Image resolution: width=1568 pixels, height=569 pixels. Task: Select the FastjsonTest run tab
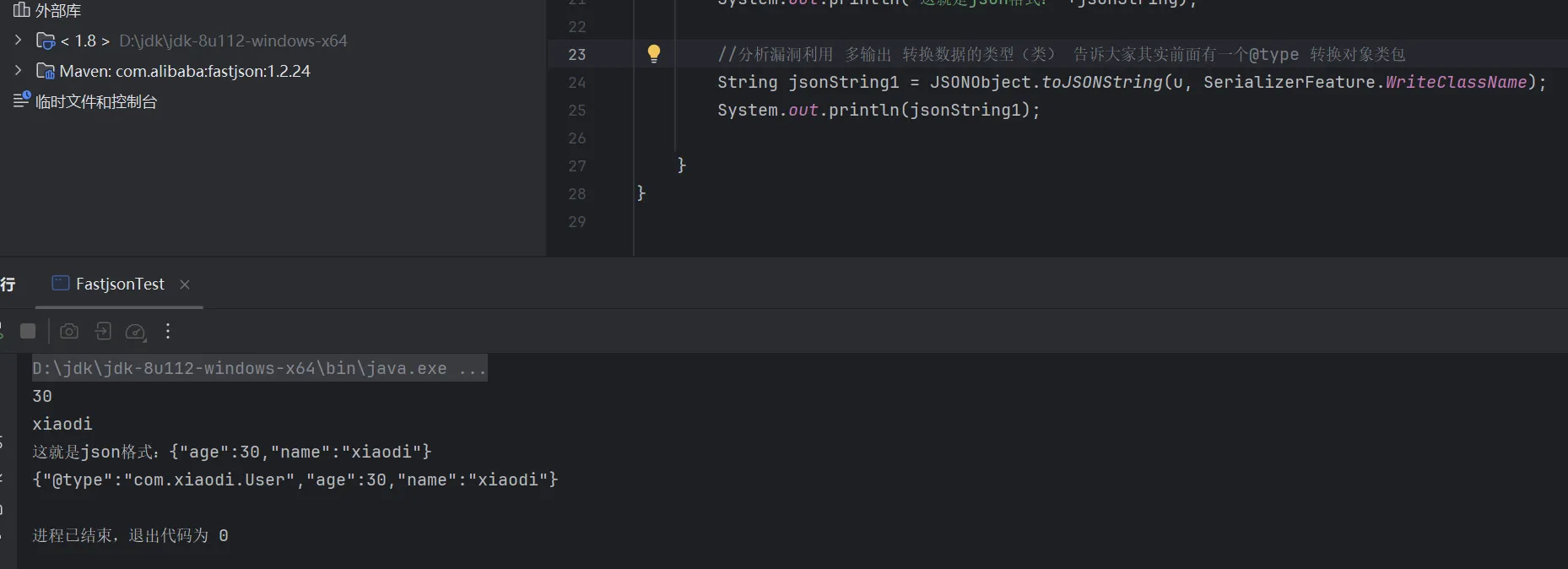pos(119,284)
